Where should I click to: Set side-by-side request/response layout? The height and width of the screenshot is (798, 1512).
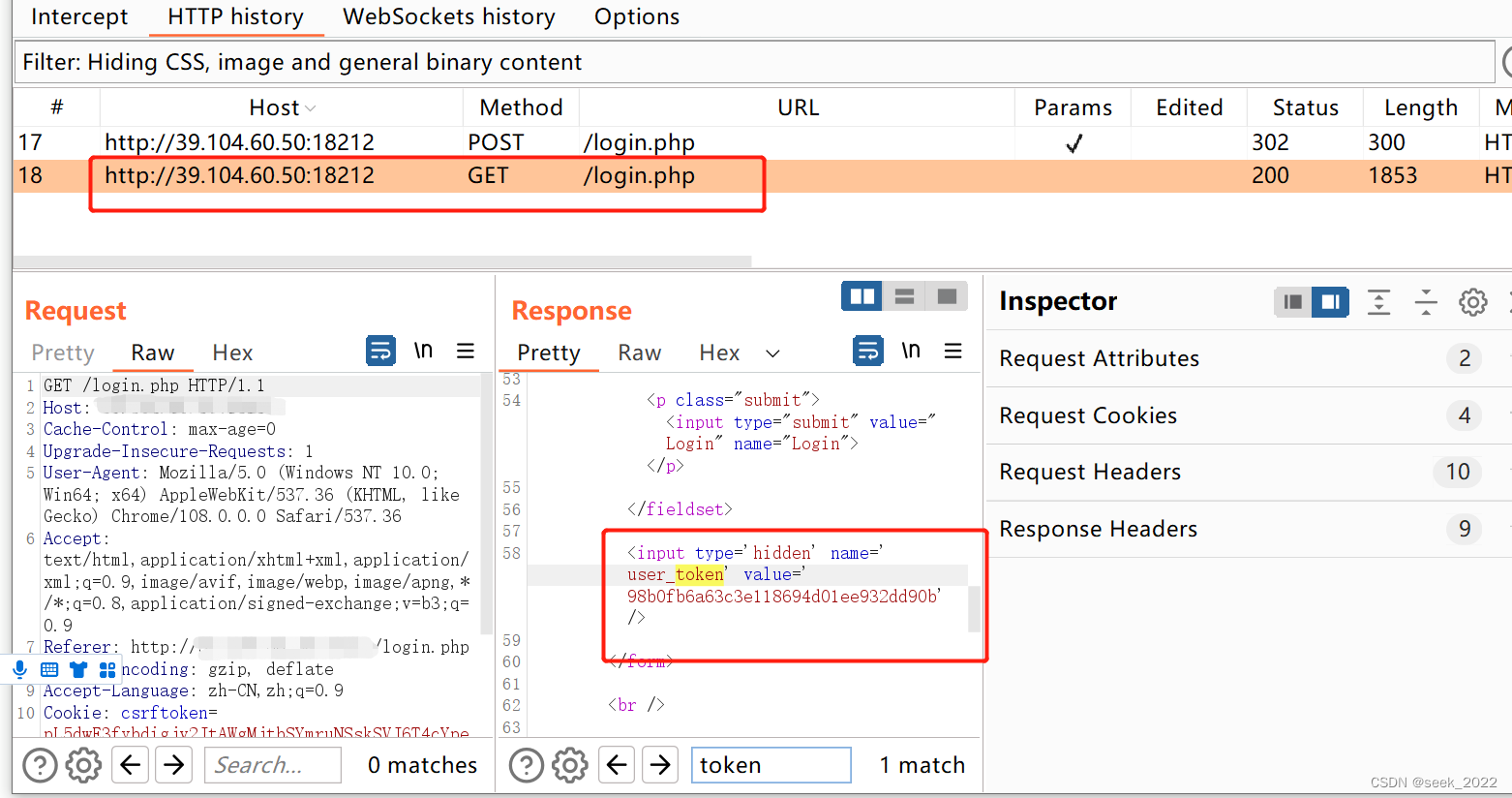[862, 296]
